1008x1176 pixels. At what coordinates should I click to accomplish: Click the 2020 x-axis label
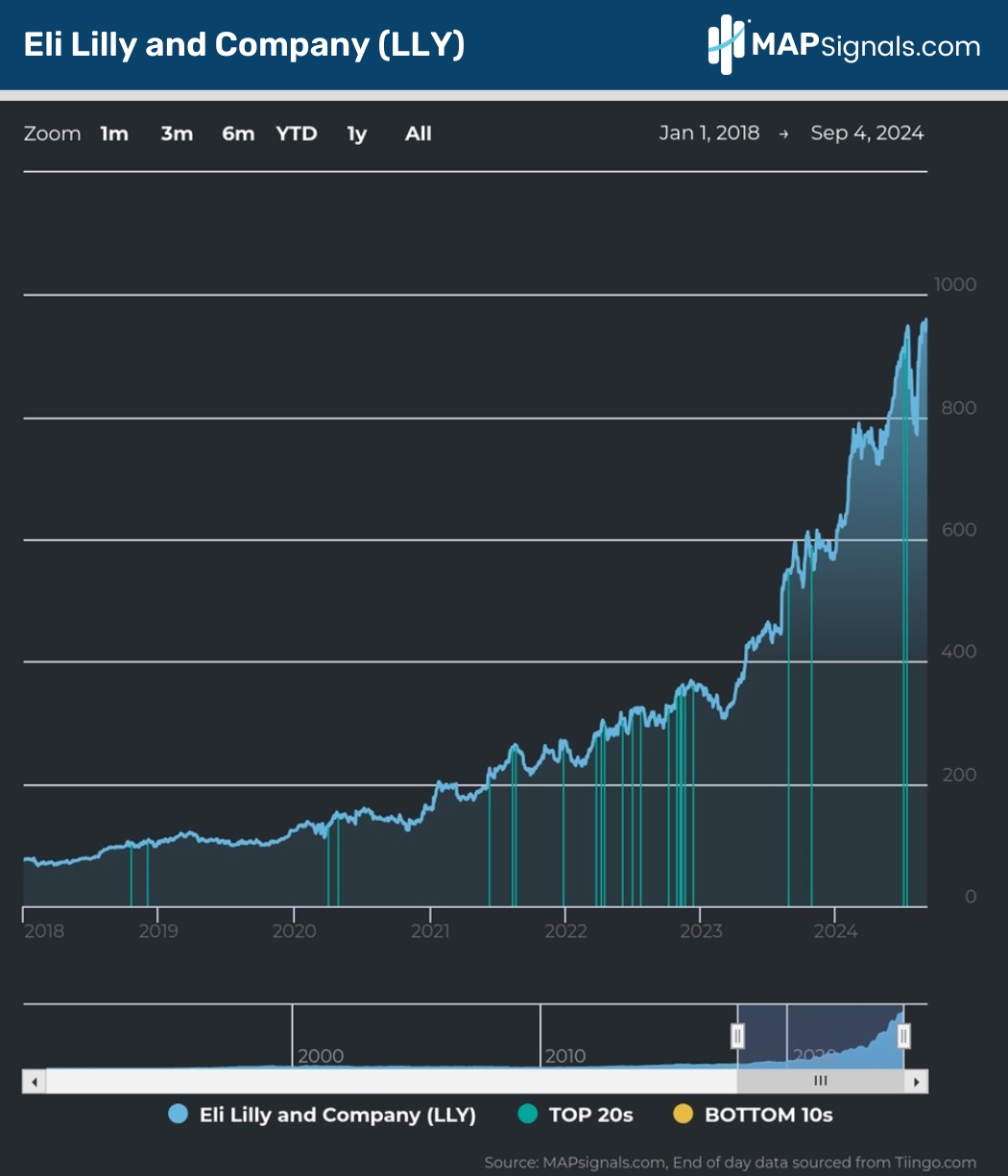point(295,930)
